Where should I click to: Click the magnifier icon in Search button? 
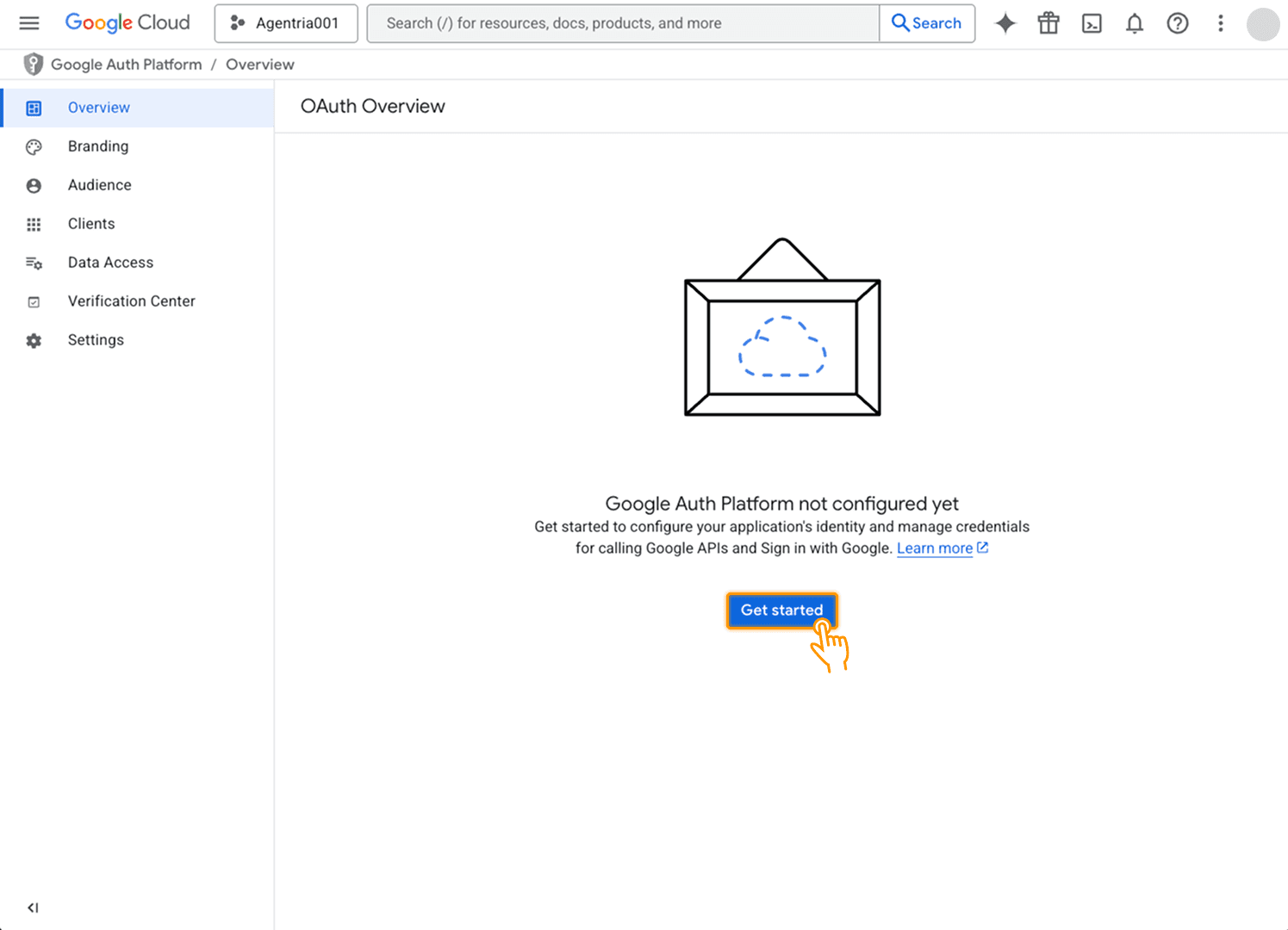pyautogui.click(x=900, y=22)
